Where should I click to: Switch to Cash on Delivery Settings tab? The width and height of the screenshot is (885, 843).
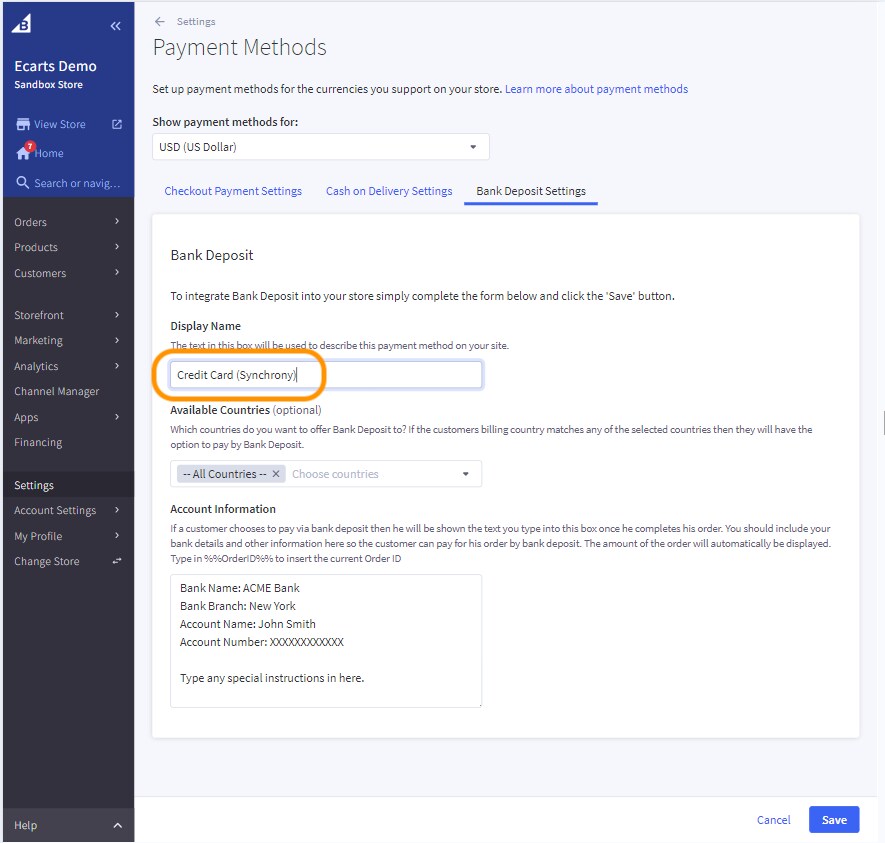pos(389,190)
